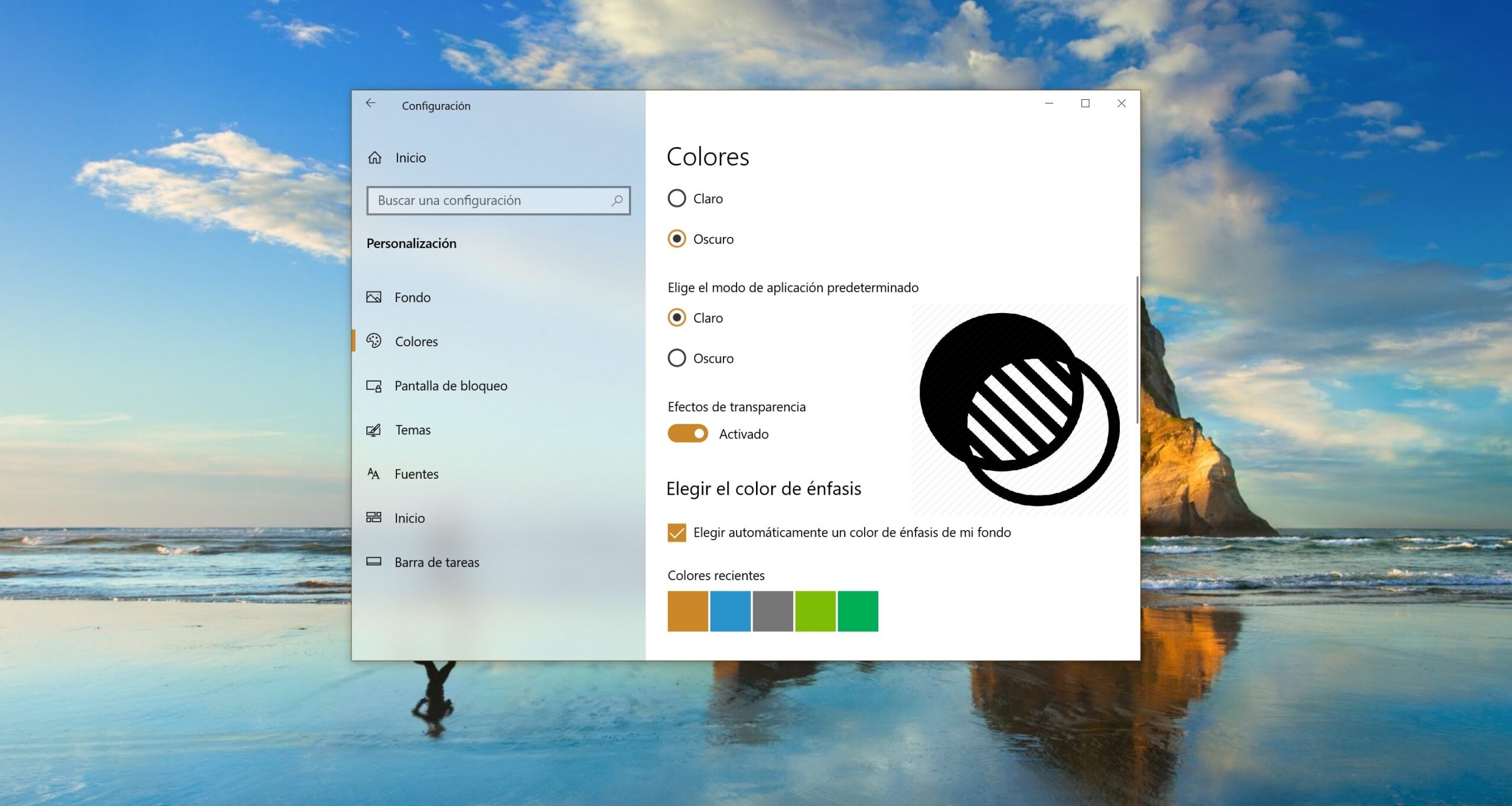Open the Inicio home icon
Screen dimensions: 1512x806
point(374,158)
